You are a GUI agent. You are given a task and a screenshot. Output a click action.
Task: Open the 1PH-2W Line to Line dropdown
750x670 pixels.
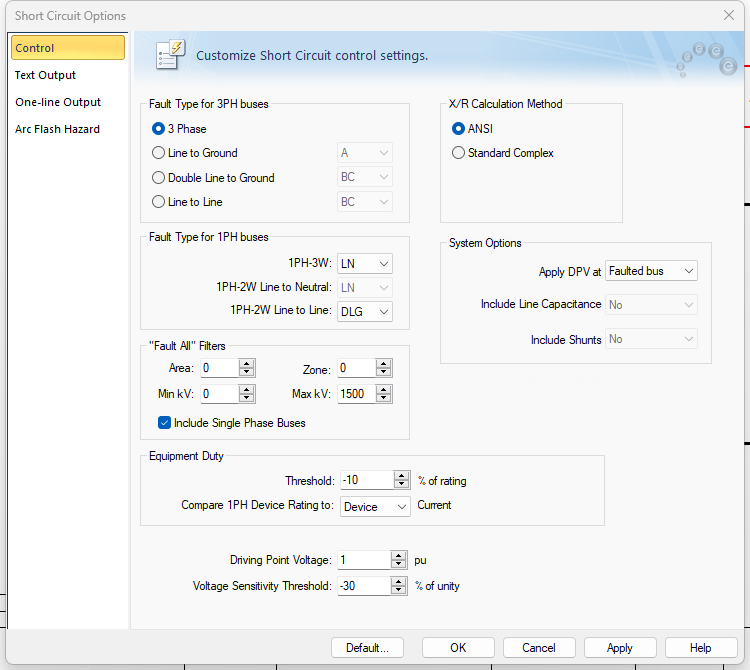tap(365, 311)
